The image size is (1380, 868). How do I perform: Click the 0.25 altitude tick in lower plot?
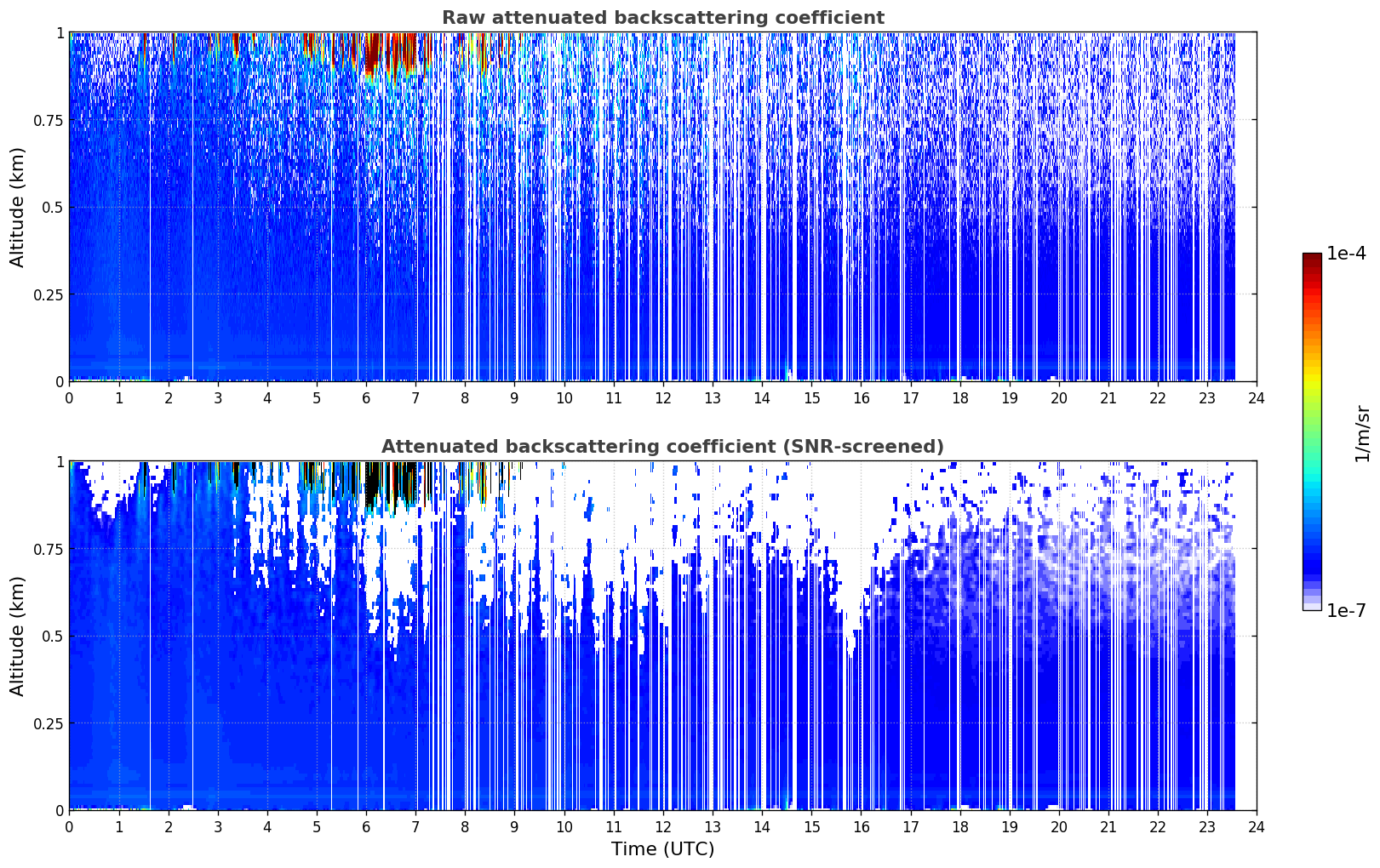click(x=49, y=723)
